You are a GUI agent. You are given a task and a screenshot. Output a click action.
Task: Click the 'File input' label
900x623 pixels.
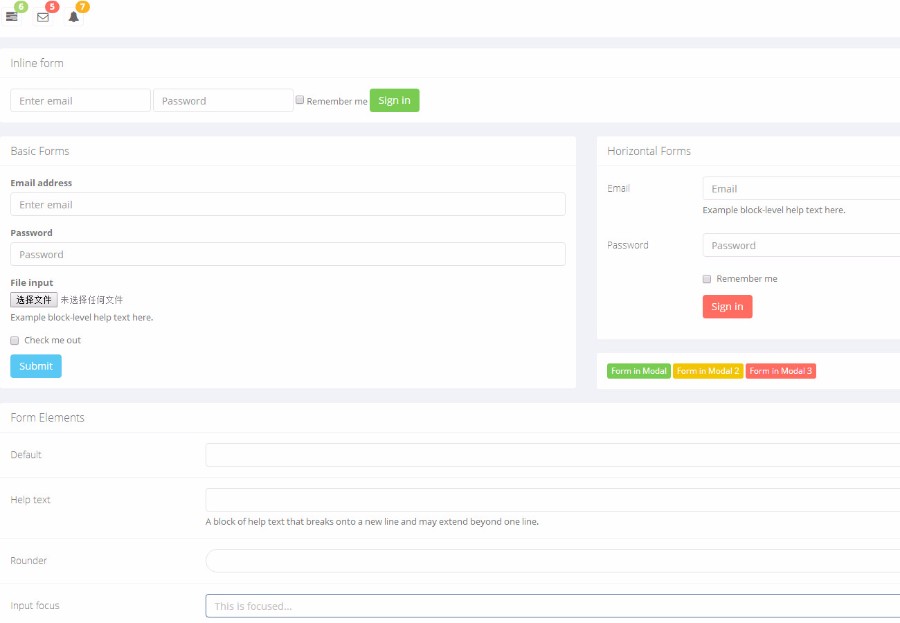[x=32, y=283]
